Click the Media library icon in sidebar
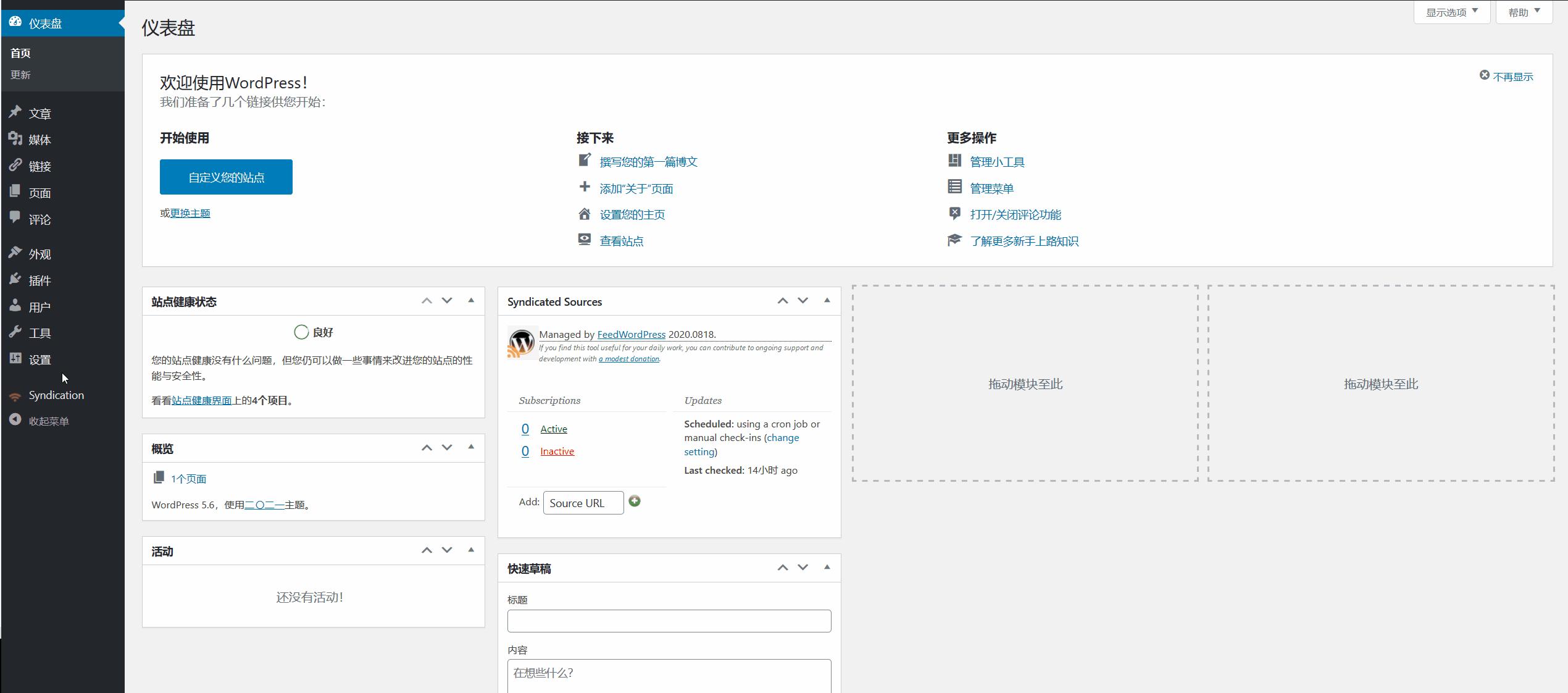 (15, 139)
